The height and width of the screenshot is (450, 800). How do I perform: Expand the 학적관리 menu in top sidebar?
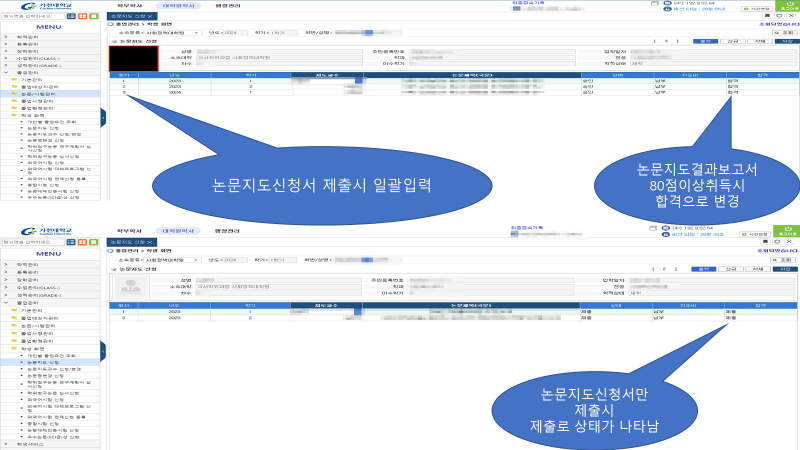pyautogui.click(x=21, y=37)
